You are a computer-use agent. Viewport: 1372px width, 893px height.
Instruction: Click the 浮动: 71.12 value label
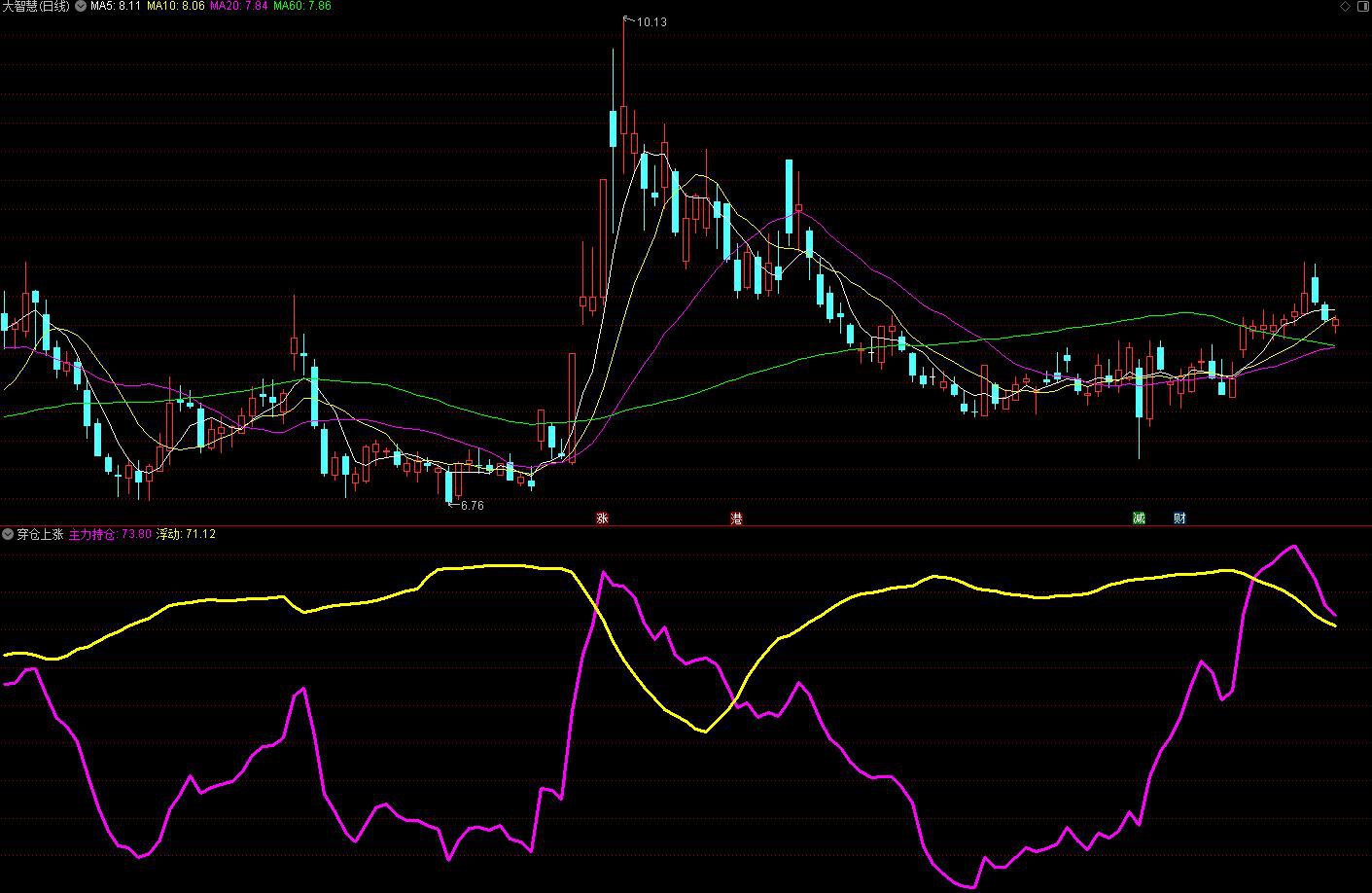(187, 534)
